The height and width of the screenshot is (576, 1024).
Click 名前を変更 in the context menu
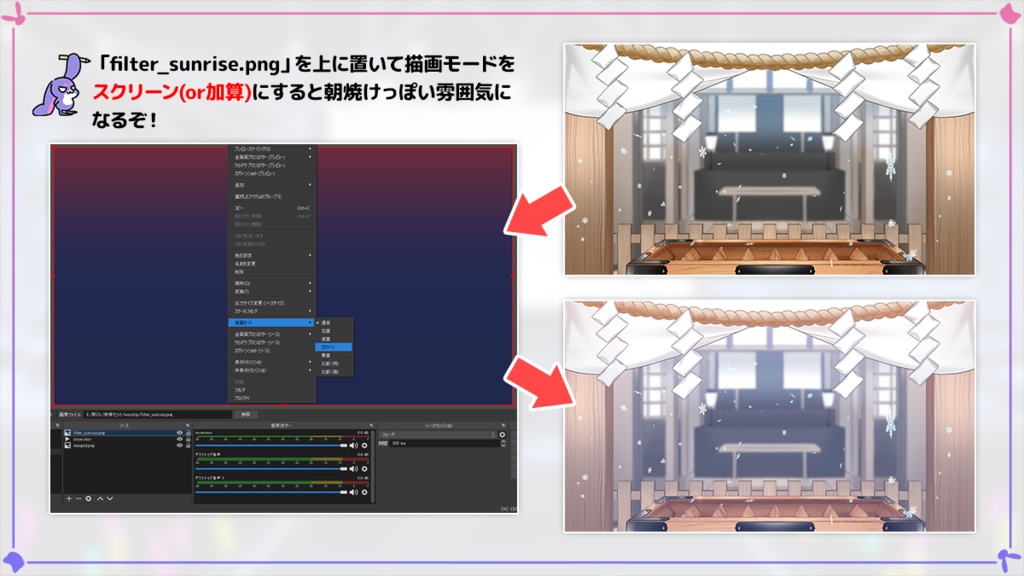(272, 263)
